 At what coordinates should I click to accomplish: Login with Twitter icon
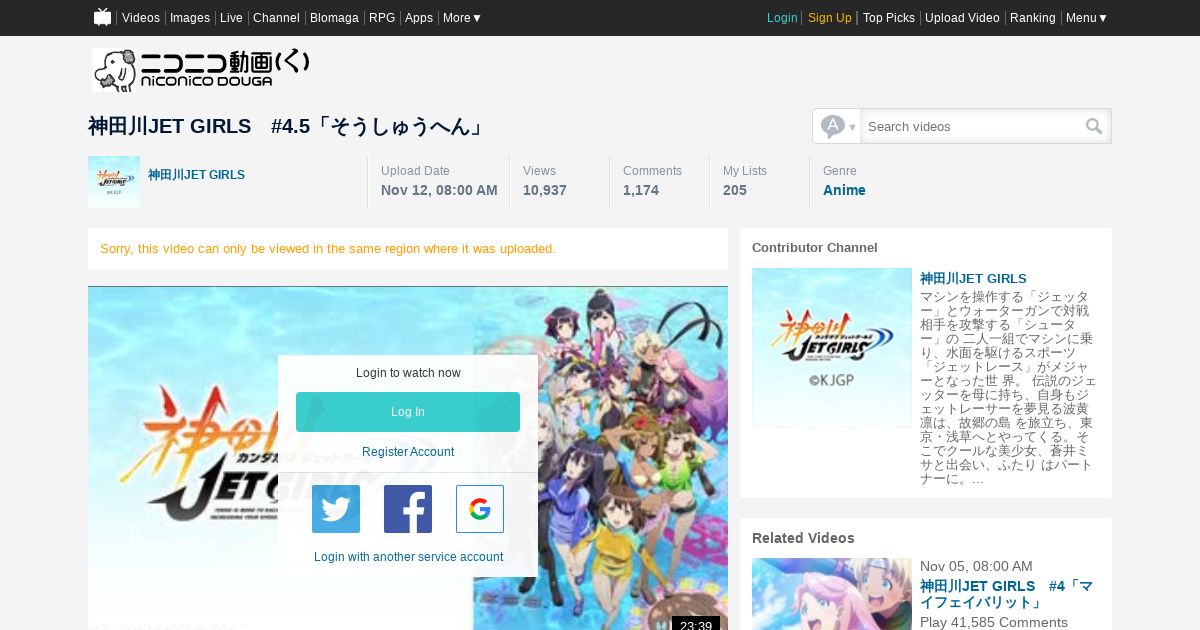click(x=336, y=509)
